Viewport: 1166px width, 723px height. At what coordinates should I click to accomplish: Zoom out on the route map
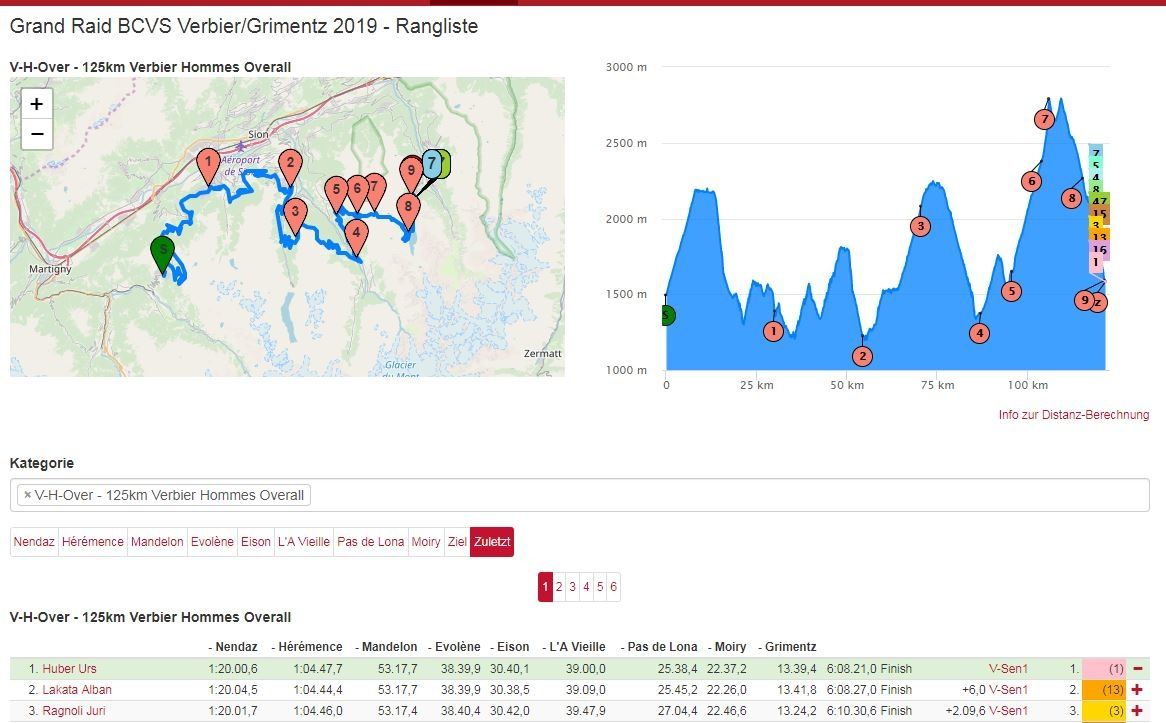pyautogui.click(x=37, y=134)
